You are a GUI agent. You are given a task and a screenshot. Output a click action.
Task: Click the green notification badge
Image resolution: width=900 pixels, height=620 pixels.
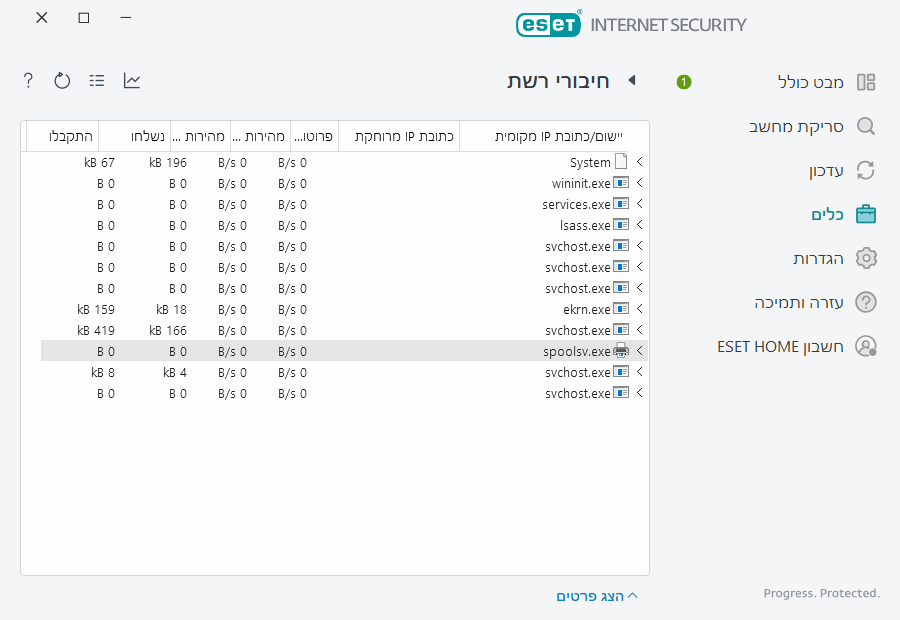(x=683, y=82)
